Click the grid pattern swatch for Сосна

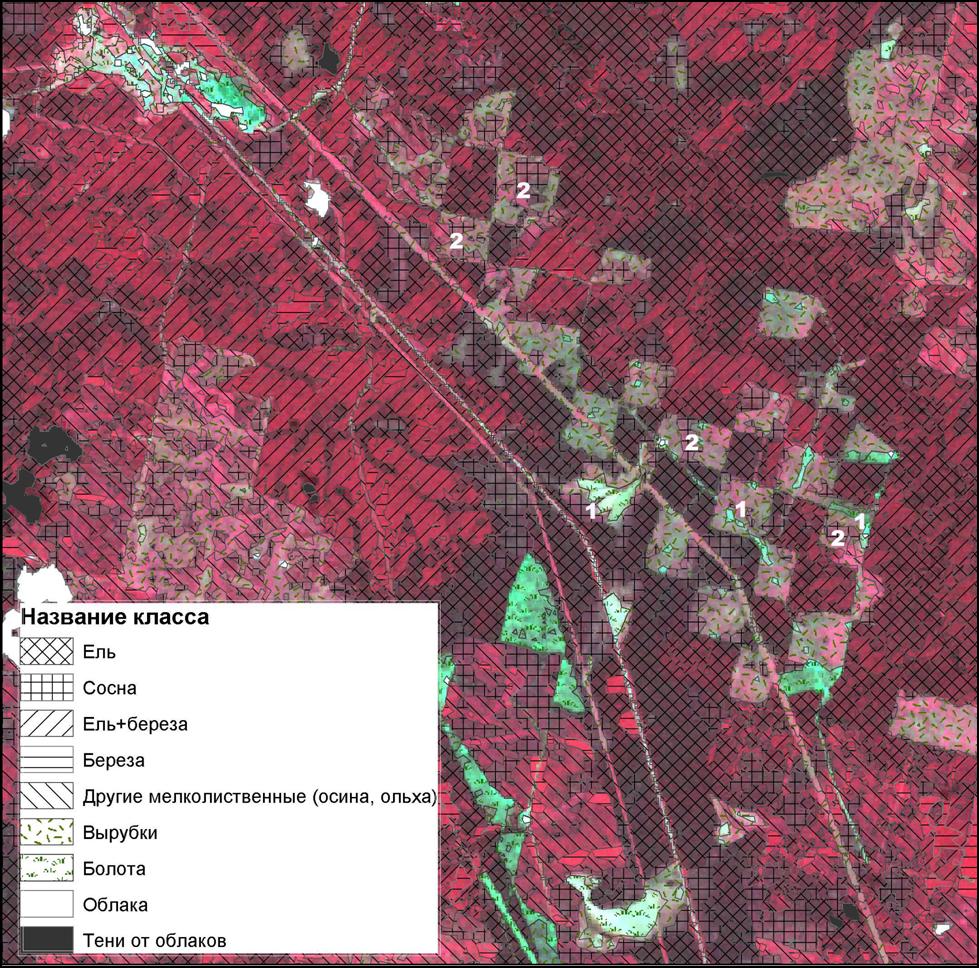47,688
